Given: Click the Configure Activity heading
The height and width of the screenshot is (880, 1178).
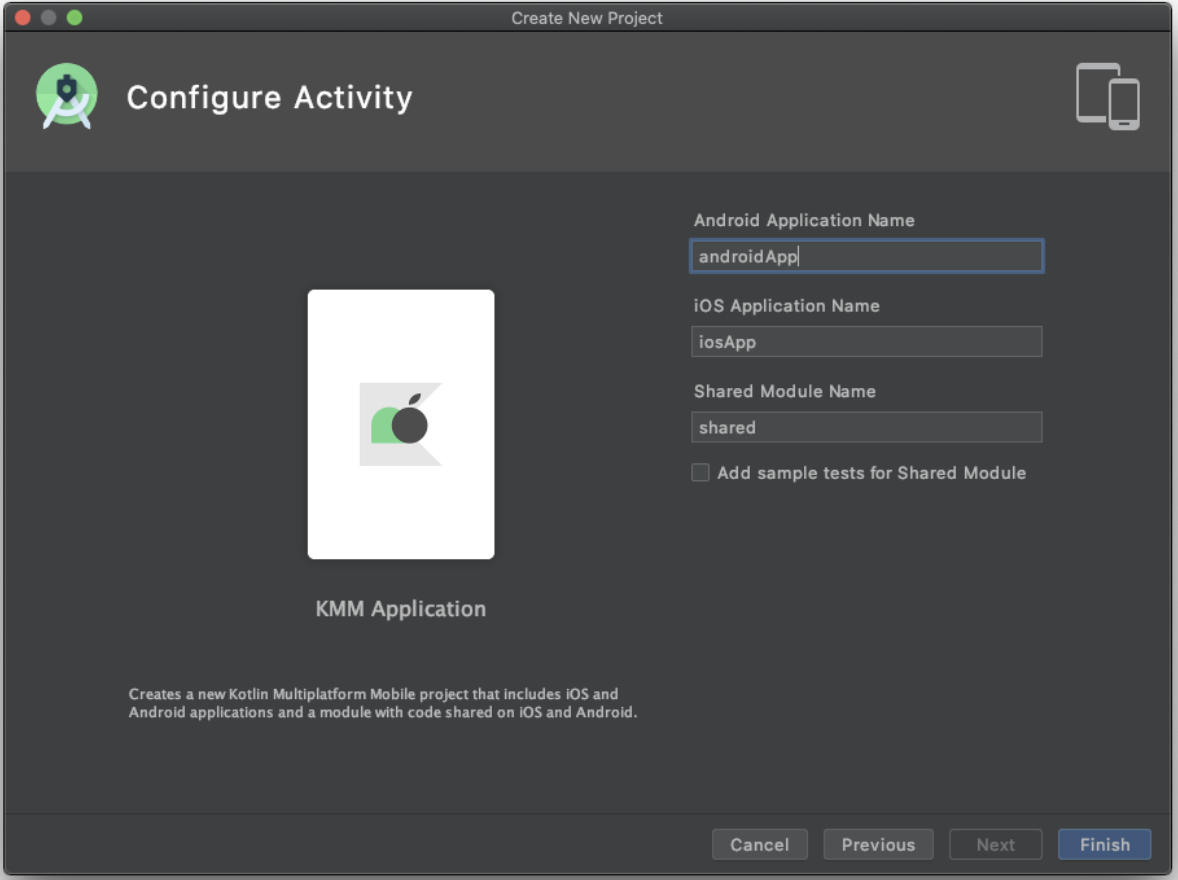Looking at the screenshot, I should click(x=270, y=98).
